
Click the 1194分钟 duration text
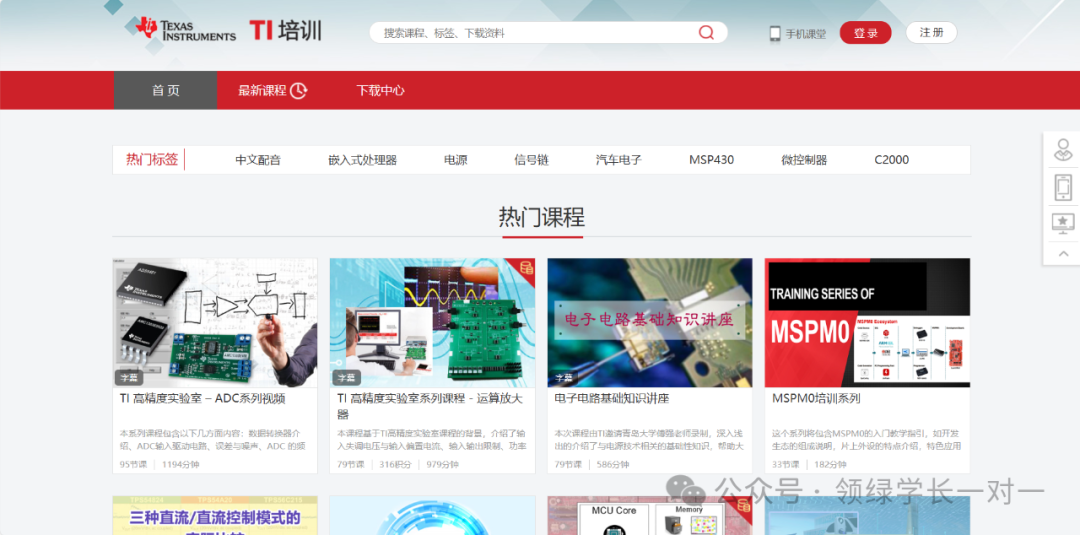(x=180, y=464)
